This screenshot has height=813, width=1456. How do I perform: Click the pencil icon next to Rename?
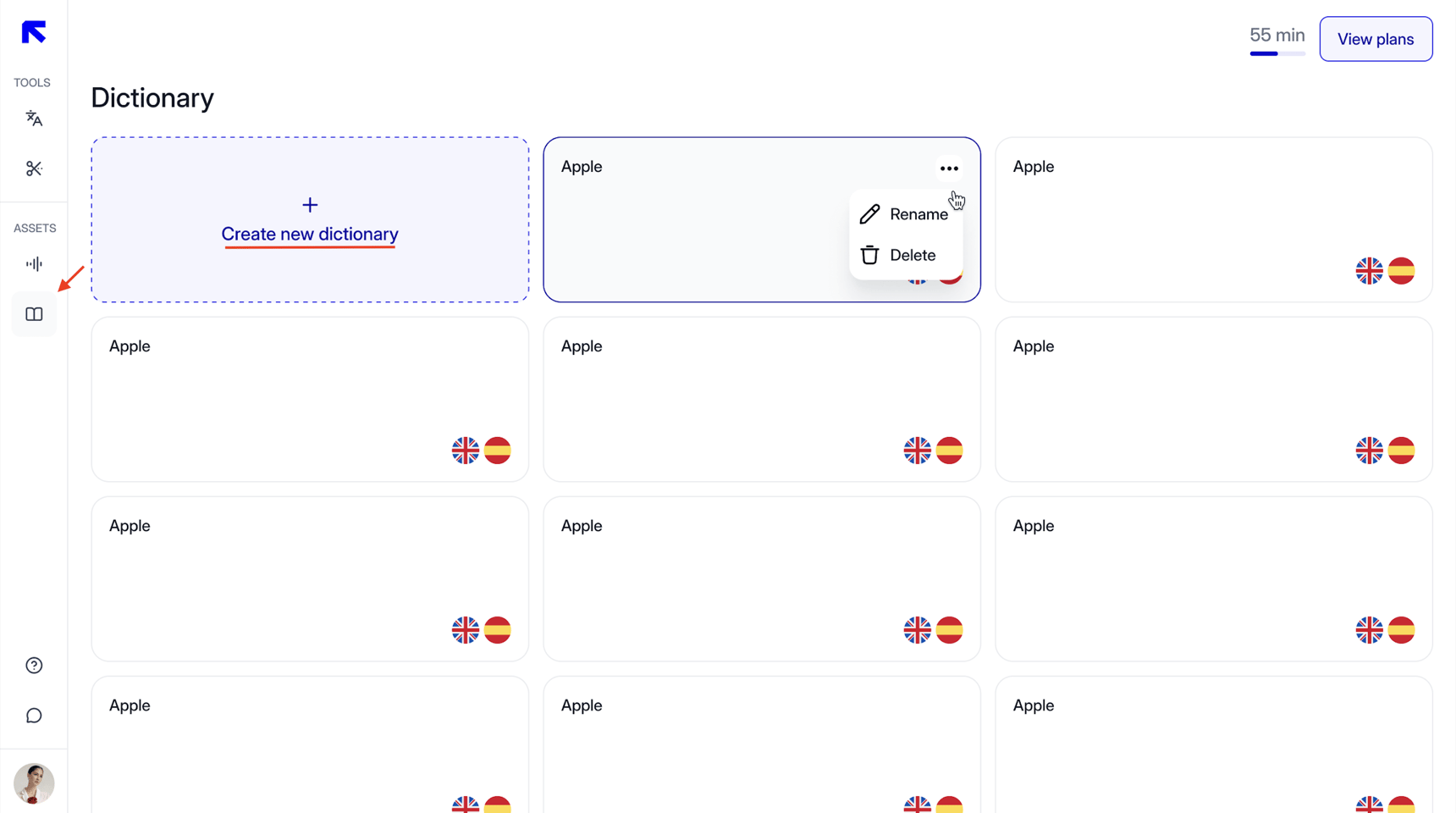coord(869,213)
